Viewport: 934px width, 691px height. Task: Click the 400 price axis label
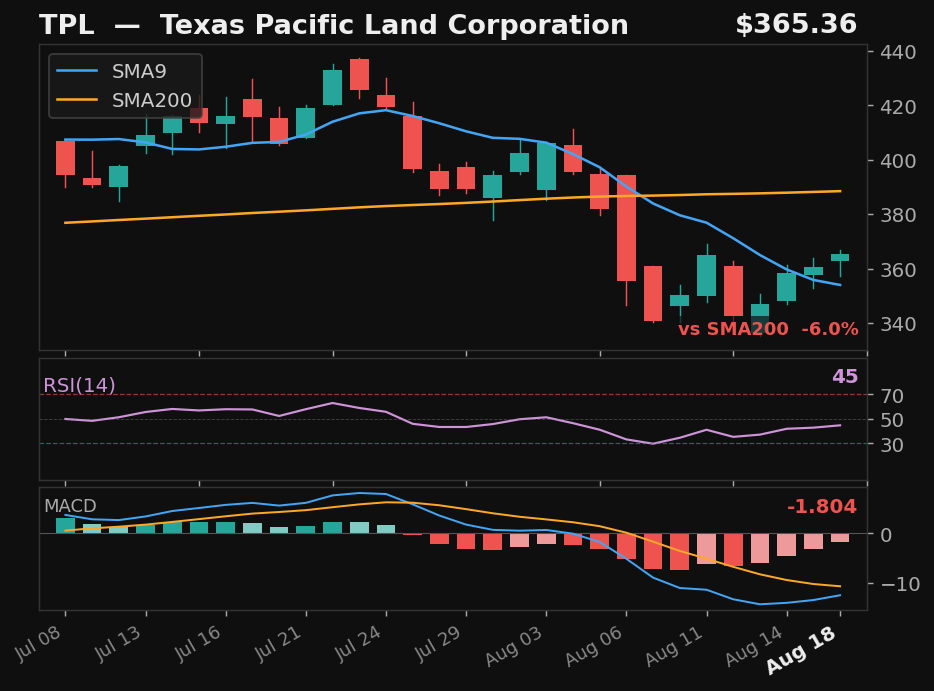pyautogui.click(x=898, y=161)
